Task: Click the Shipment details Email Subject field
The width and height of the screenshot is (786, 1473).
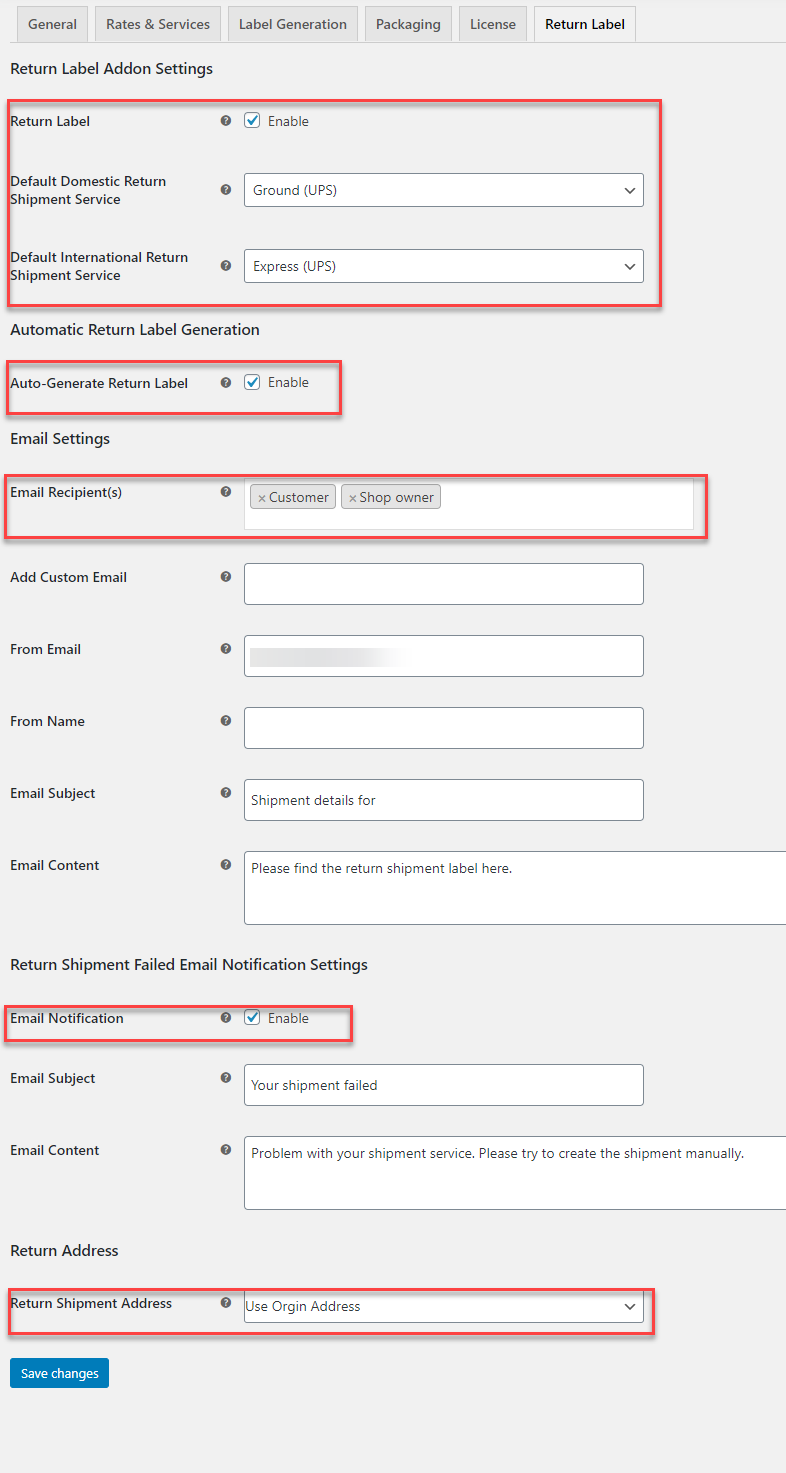Action: [x=443, y=800]
